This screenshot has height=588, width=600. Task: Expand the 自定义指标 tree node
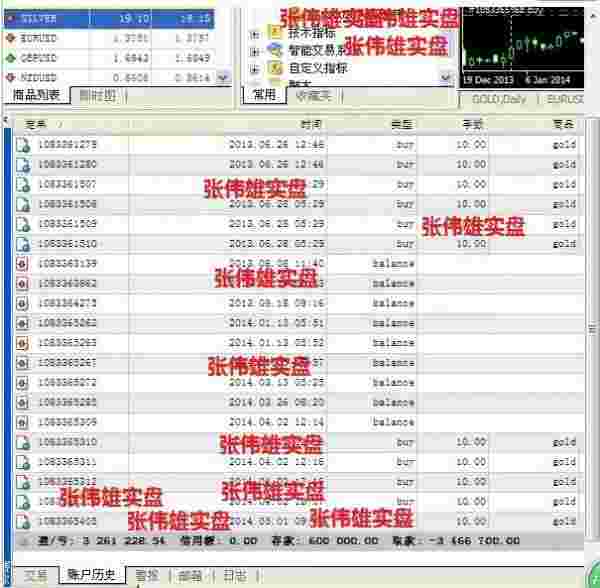[x=254, y=69]
